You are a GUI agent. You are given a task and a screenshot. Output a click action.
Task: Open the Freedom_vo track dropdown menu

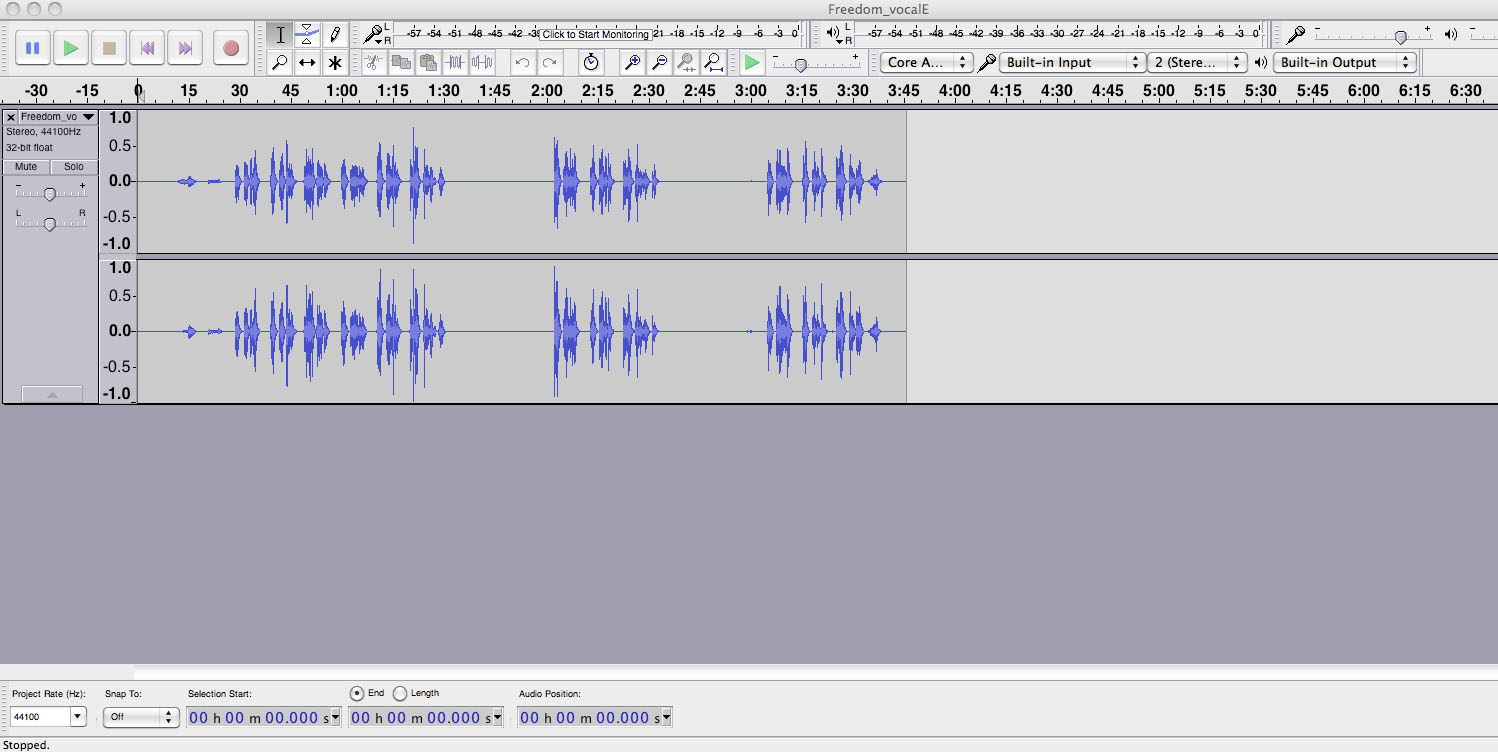pyautogui.click(x=88, y=117)
